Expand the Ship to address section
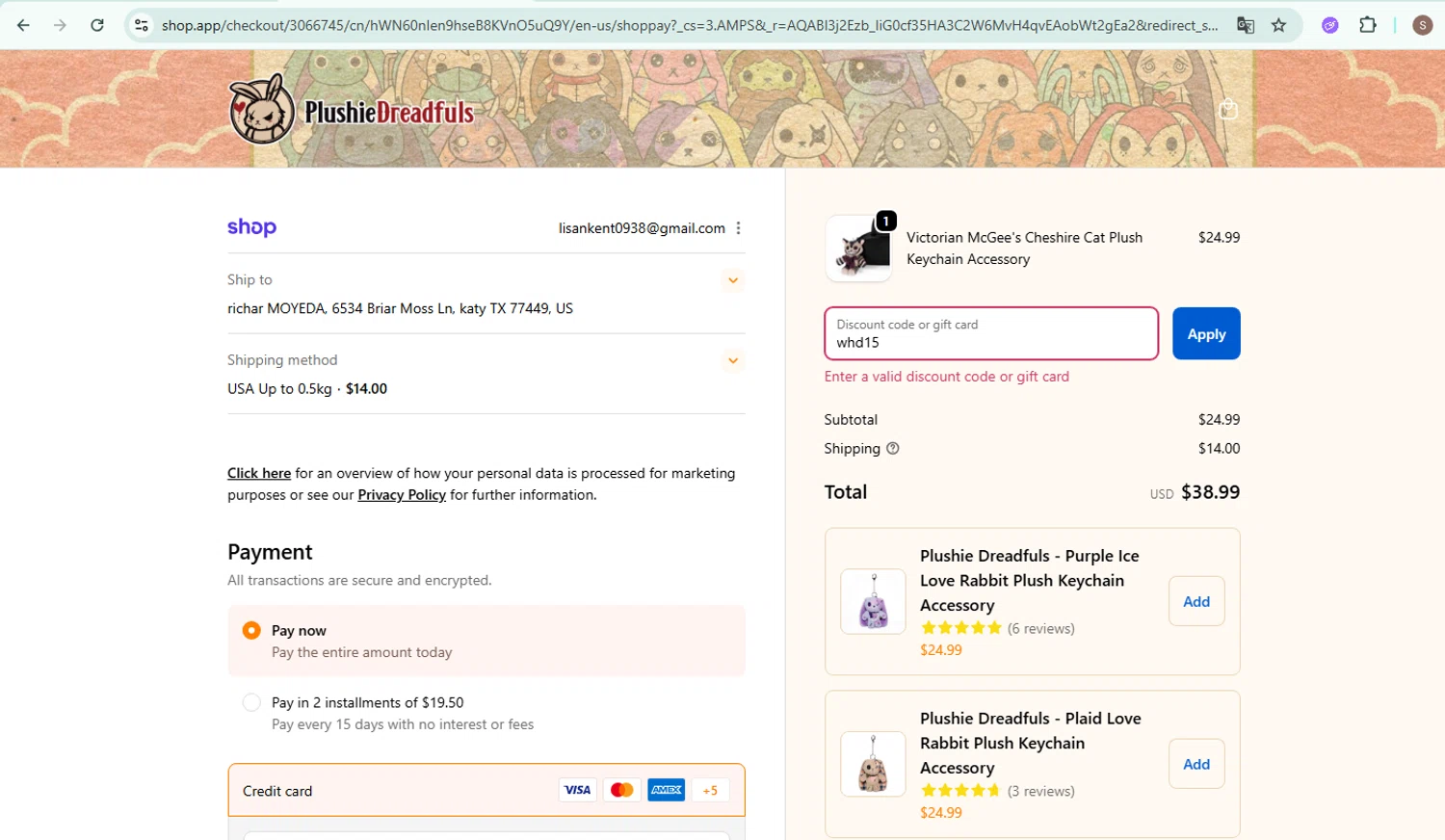The width and height of the screenshot is (1445, 840). [x=733, y=280]
